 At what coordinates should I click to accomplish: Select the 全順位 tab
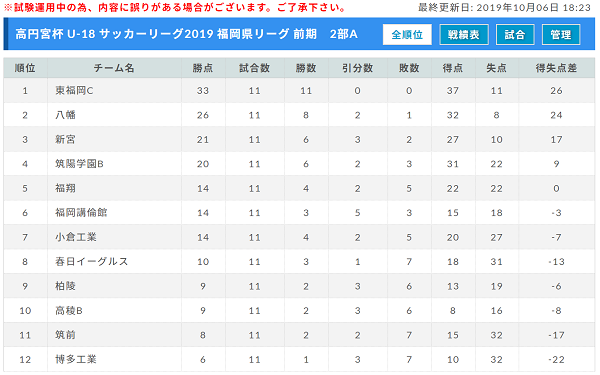point(407,34)
